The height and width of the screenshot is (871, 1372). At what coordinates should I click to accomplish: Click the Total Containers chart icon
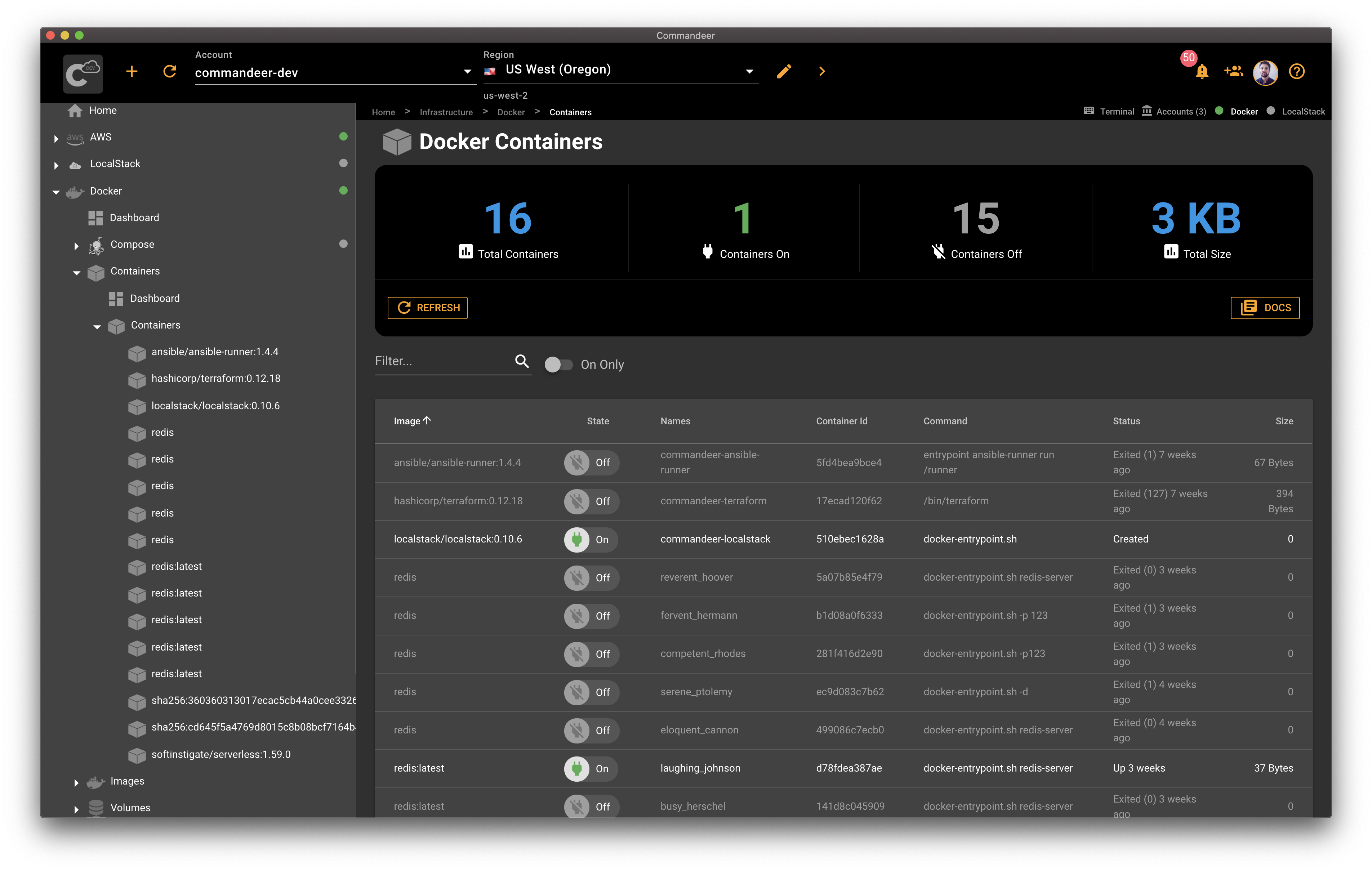[x=465, y=251]
